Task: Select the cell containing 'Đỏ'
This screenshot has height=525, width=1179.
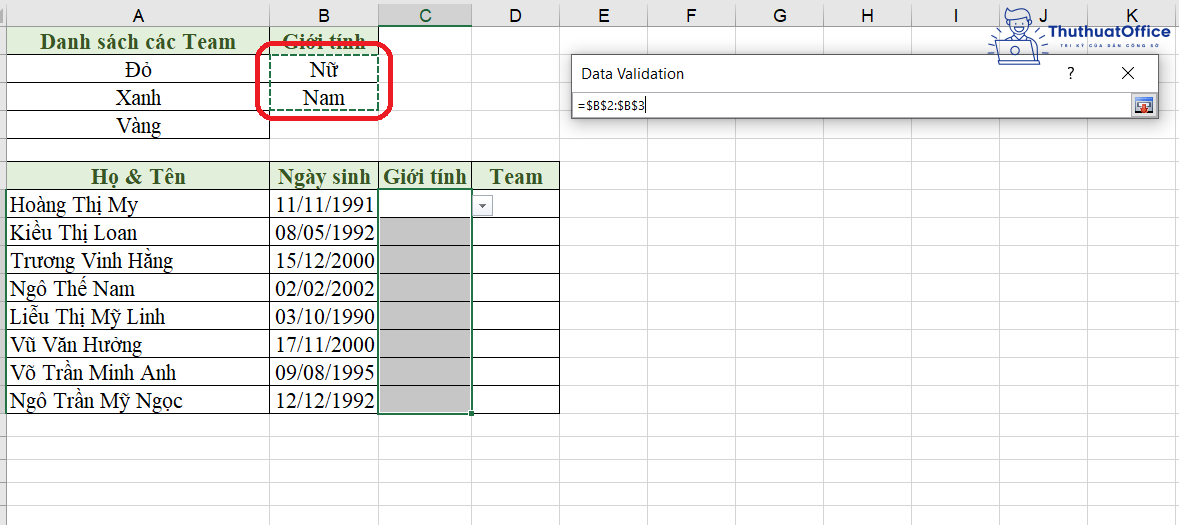Action: (x=138, y=69)
